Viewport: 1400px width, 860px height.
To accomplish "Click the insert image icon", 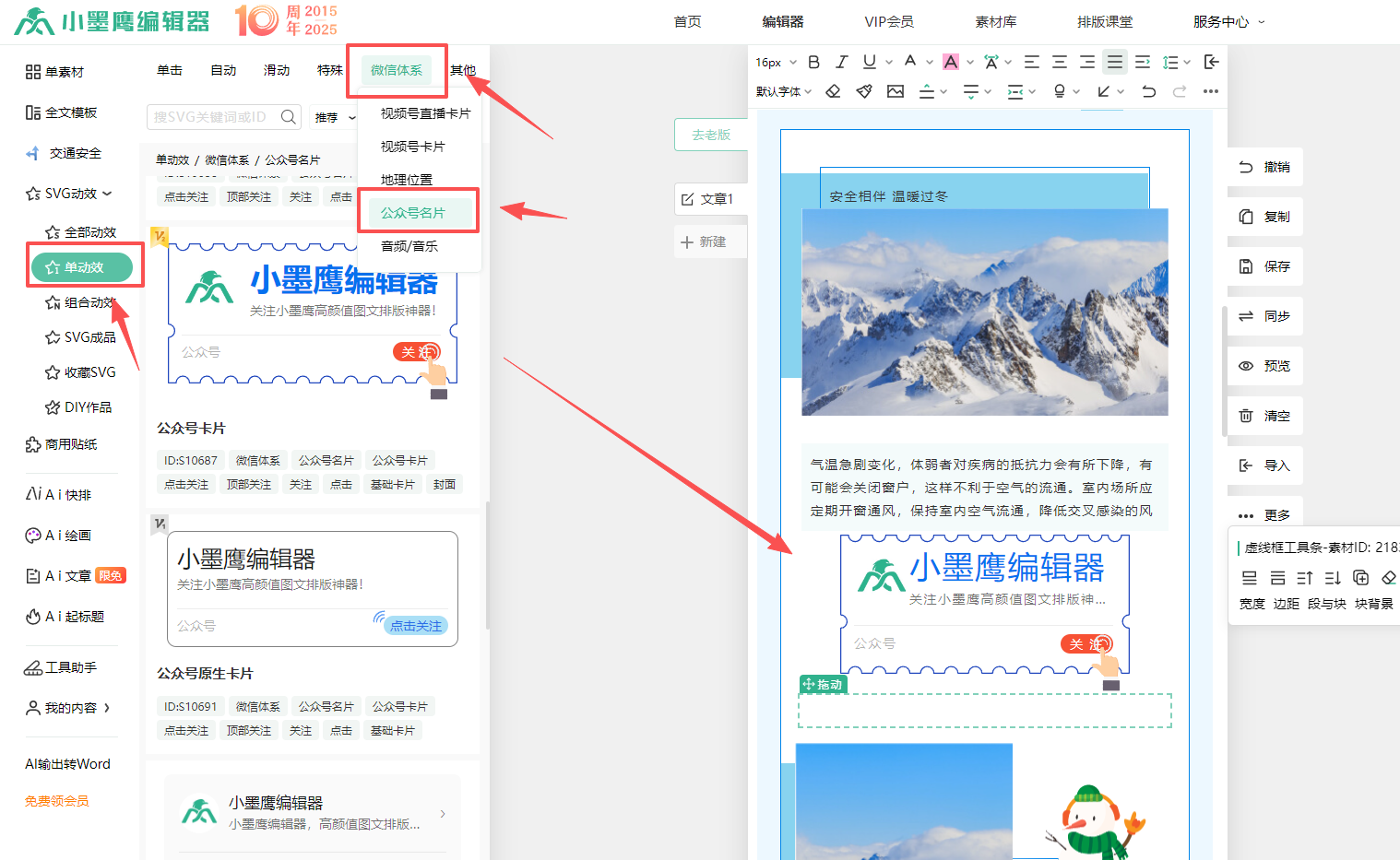I will coord(896,91).
